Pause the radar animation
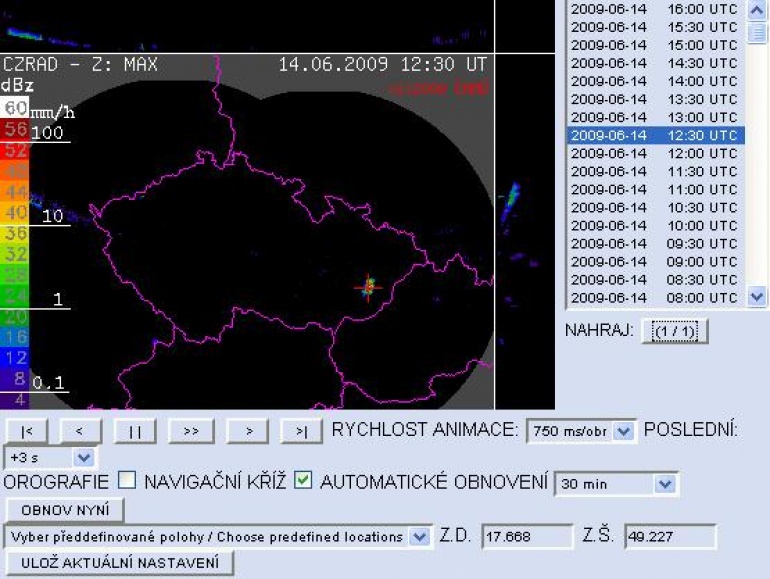 coord(135,431)
